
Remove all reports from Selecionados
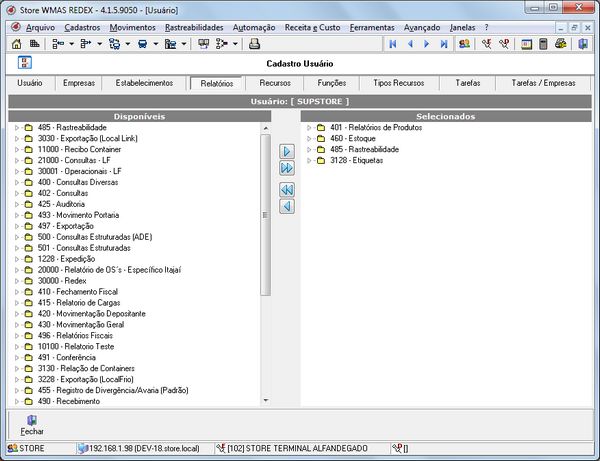(287, 190)
